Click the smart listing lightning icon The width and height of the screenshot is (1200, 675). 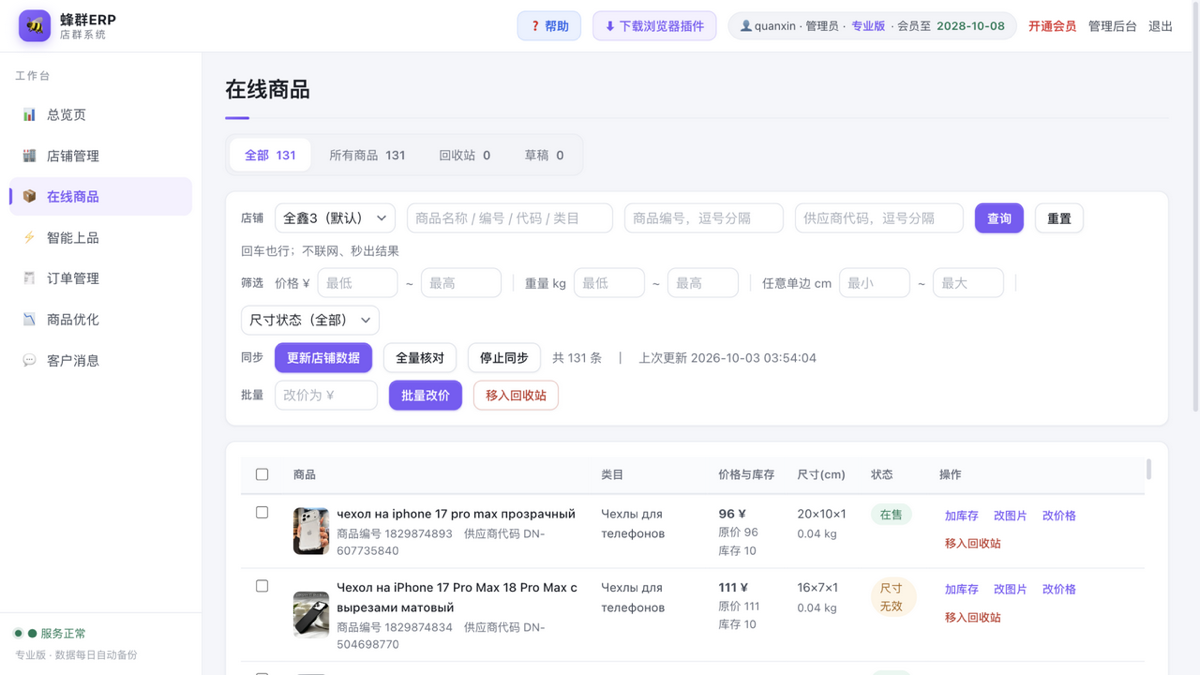pyautogui.click(x=29, y=238)
